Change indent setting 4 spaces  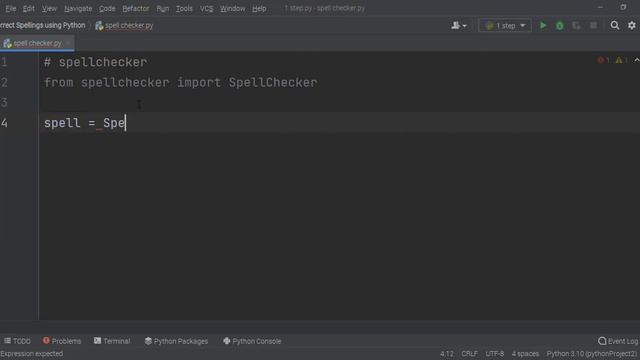tap(525, 353)
